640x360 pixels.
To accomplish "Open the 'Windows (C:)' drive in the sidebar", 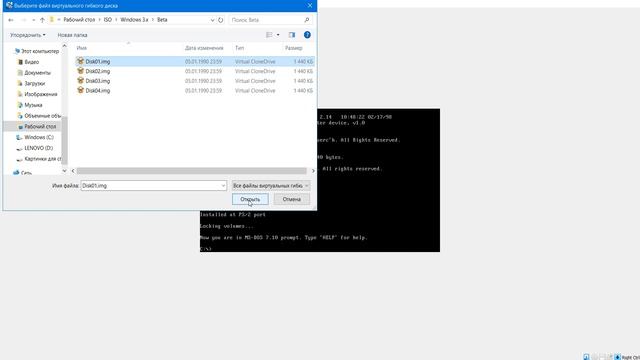I will pos(39,137).
